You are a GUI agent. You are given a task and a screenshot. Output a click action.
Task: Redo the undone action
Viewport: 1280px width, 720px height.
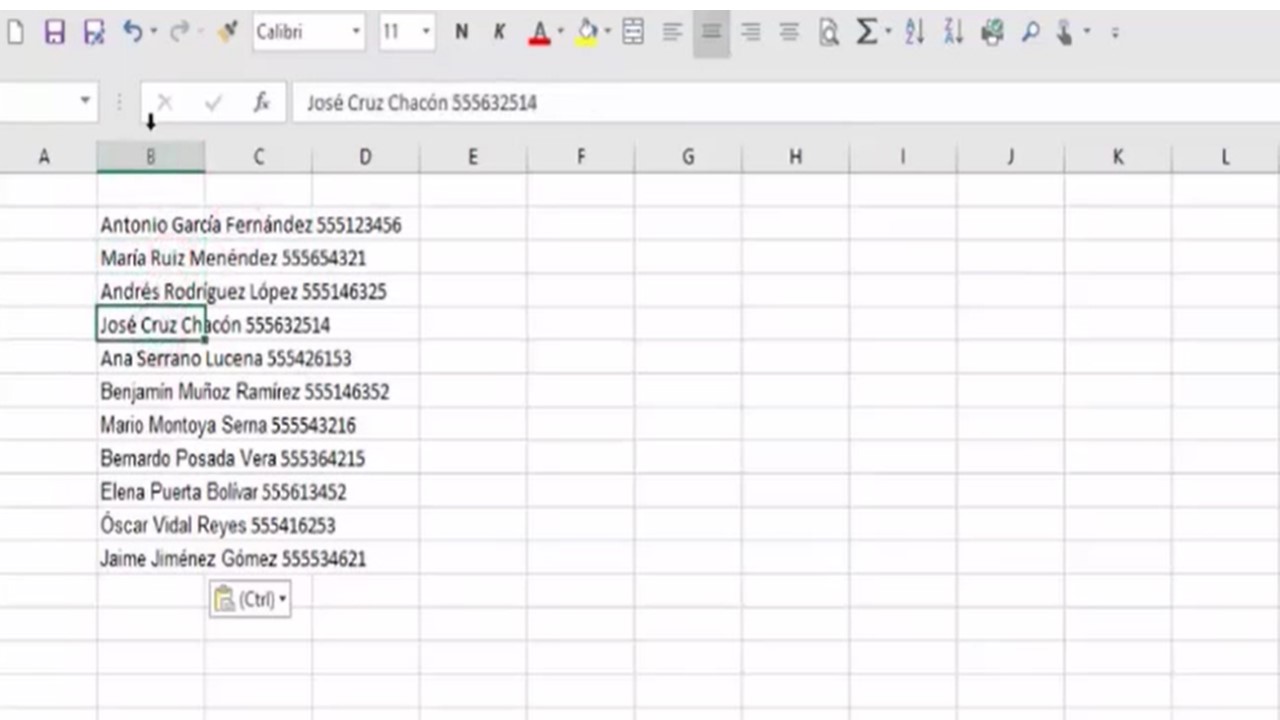click(179, 32)
